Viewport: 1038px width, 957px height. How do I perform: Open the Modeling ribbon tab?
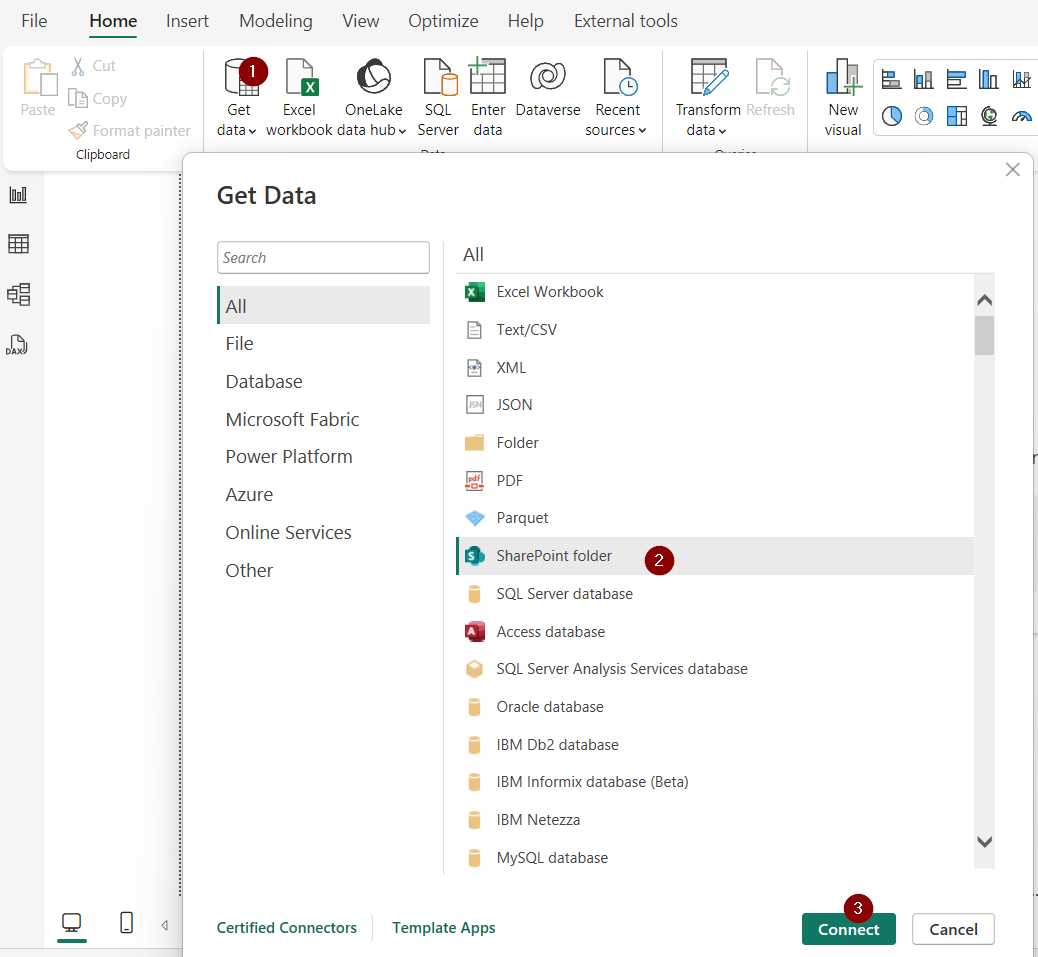pyautogui.click(x=275, y=20)
